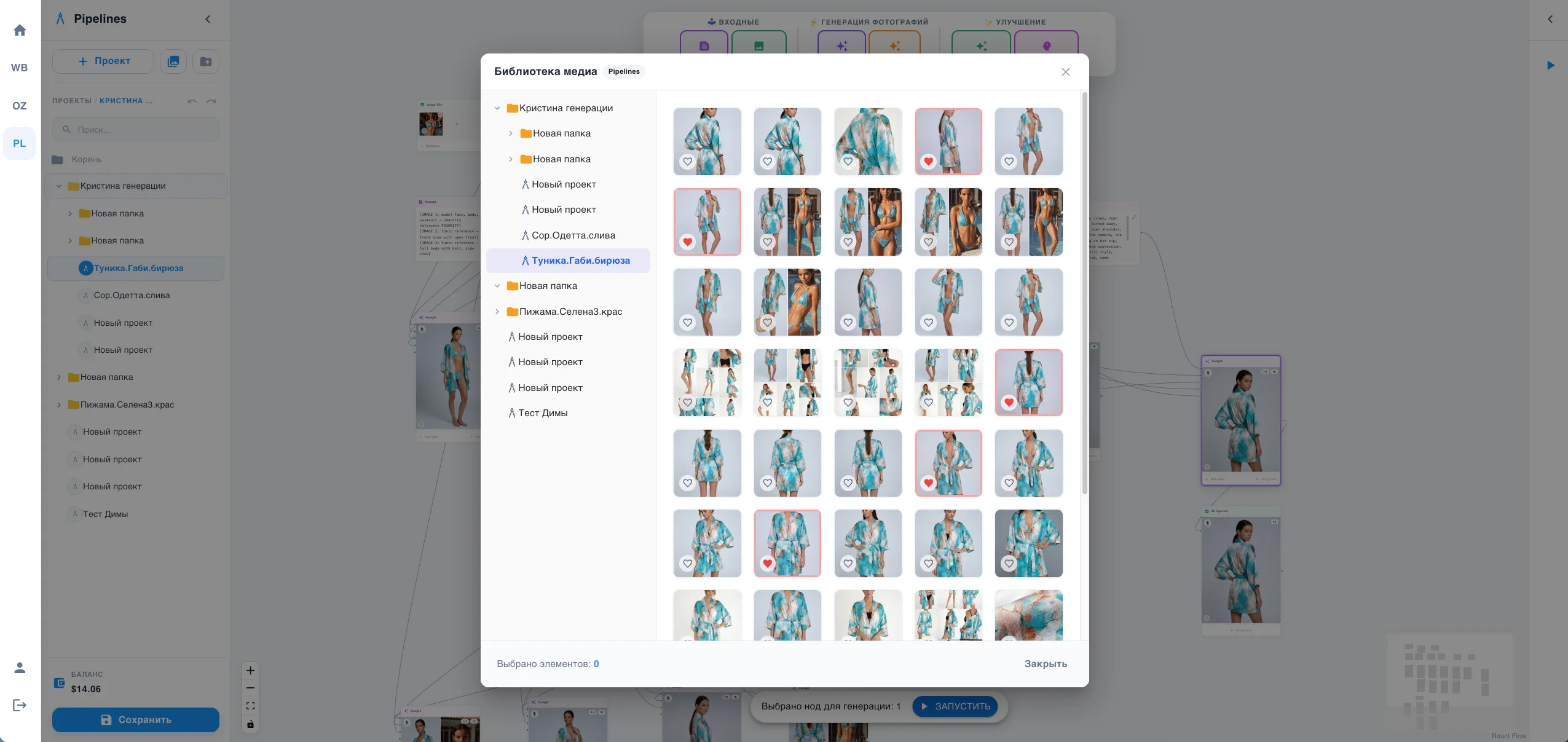The width and height of the screenshot is (1568, 742).
Task: Create a new project with Проект button
Action: pyautogui.click(x=103, y=61)
